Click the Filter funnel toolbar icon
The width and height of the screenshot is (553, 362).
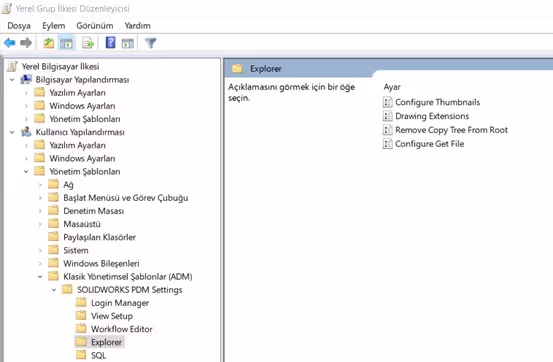click(x=151, y=43)
